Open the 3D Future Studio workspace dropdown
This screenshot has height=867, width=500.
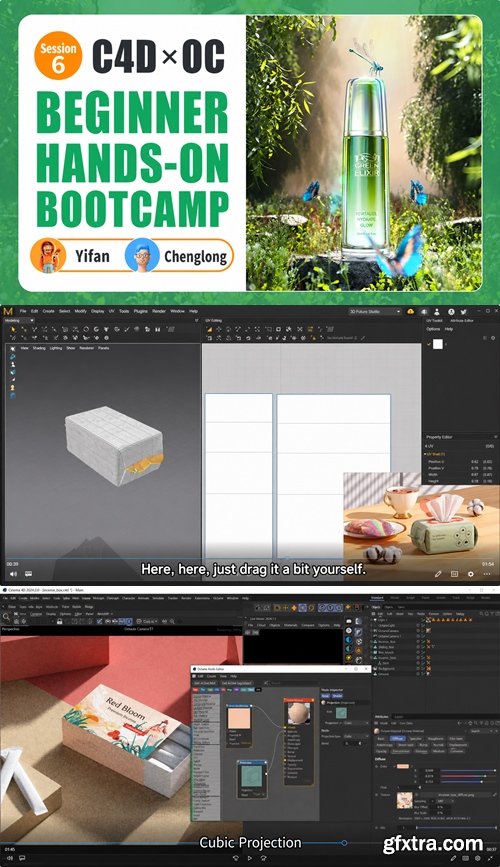[374, 312]
